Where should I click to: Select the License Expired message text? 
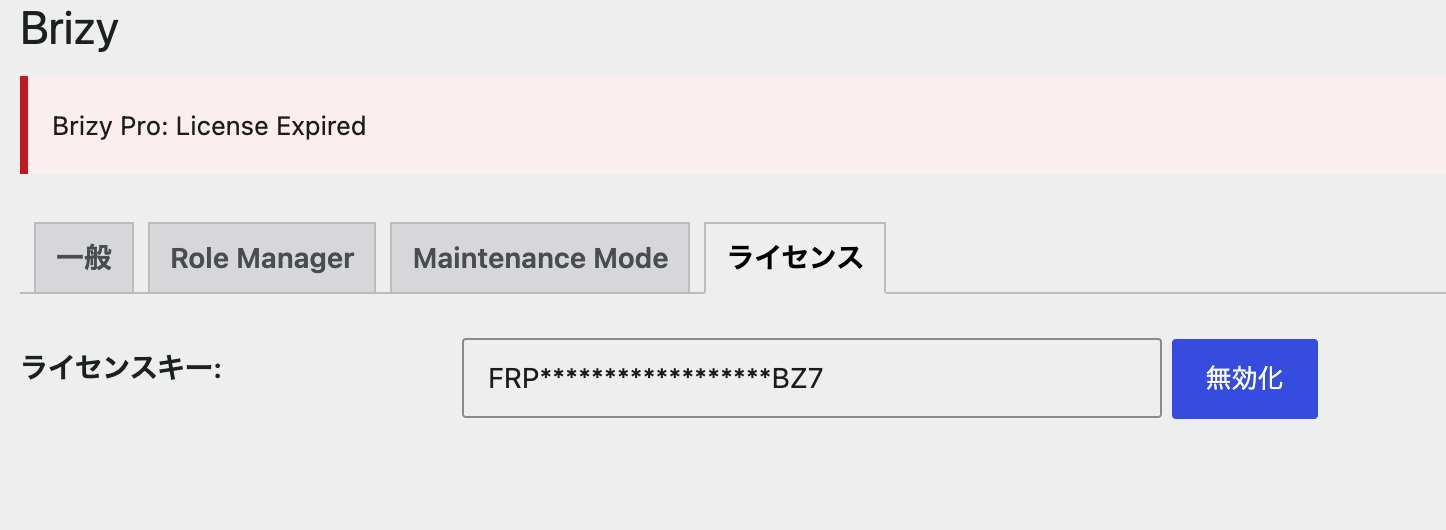(271, 127)
